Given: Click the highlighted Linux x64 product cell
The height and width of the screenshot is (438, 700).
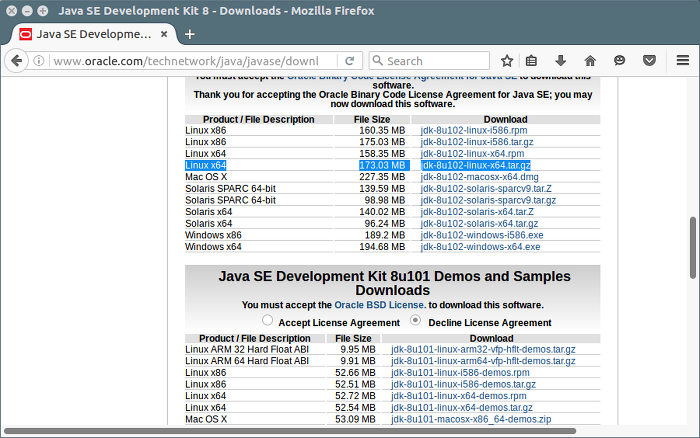Looking at the screenshot, I should [206, 165].
